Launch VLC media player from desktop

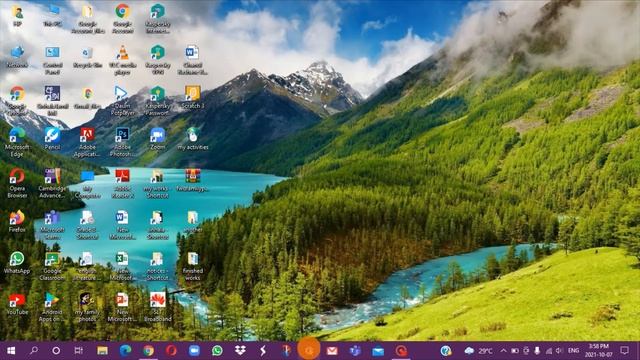(x=122, y=60)
